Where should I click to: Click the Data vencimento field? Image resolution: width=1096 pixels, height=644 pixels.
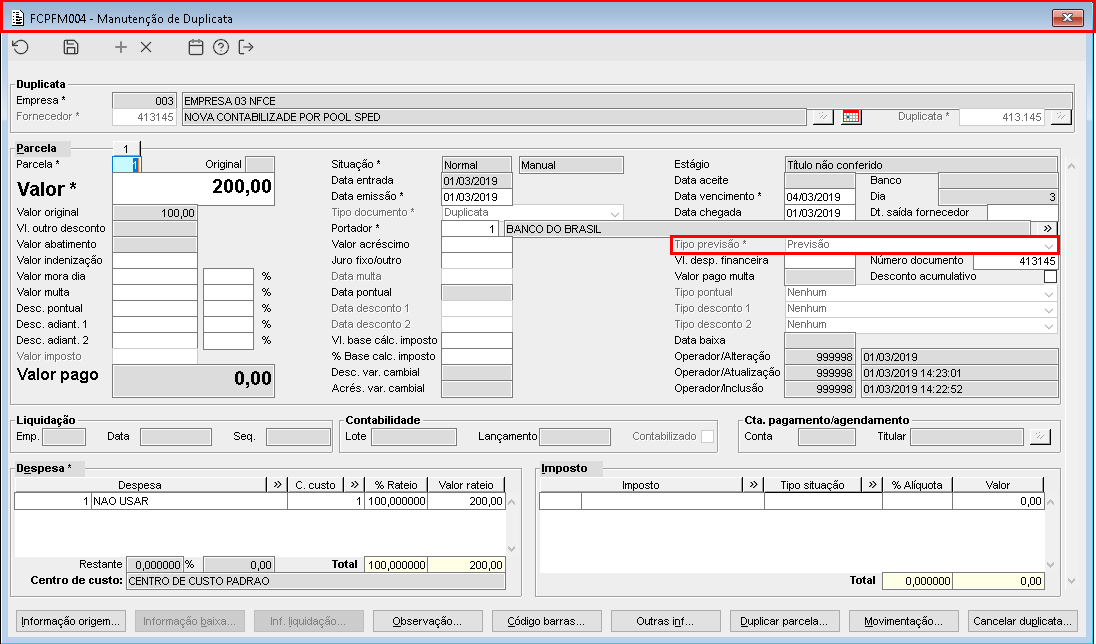tap(820, 196)
